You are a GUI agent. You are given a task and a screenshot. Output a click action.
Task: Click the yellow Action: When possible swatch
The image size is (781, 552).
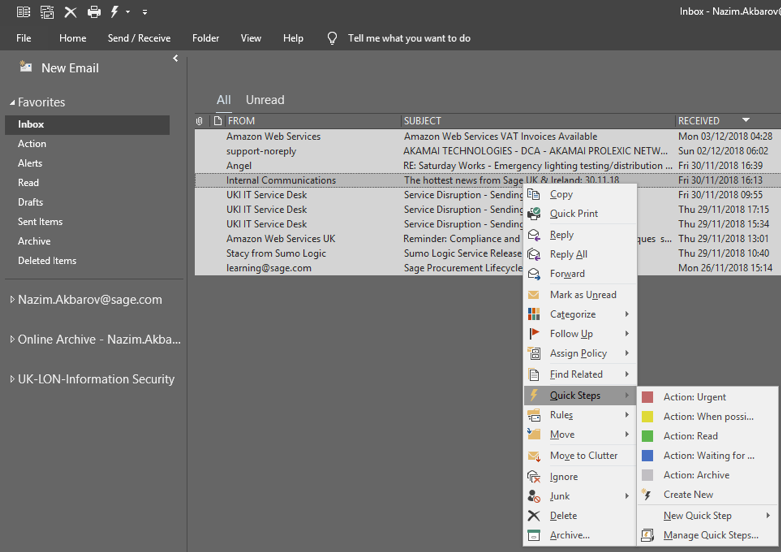647,416
